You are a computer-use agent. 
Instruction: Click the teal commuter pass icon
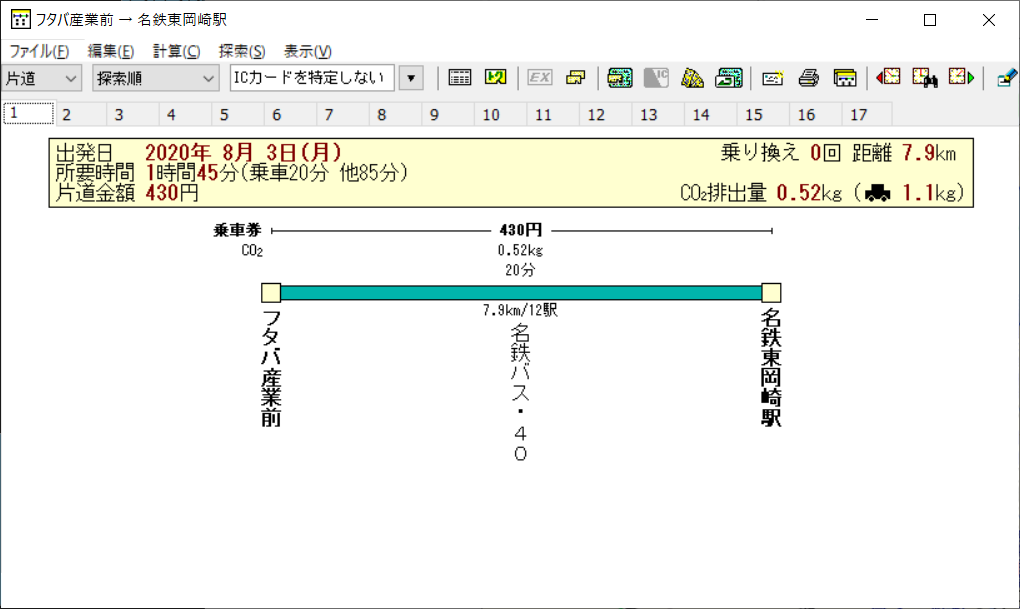pos(620,78)
